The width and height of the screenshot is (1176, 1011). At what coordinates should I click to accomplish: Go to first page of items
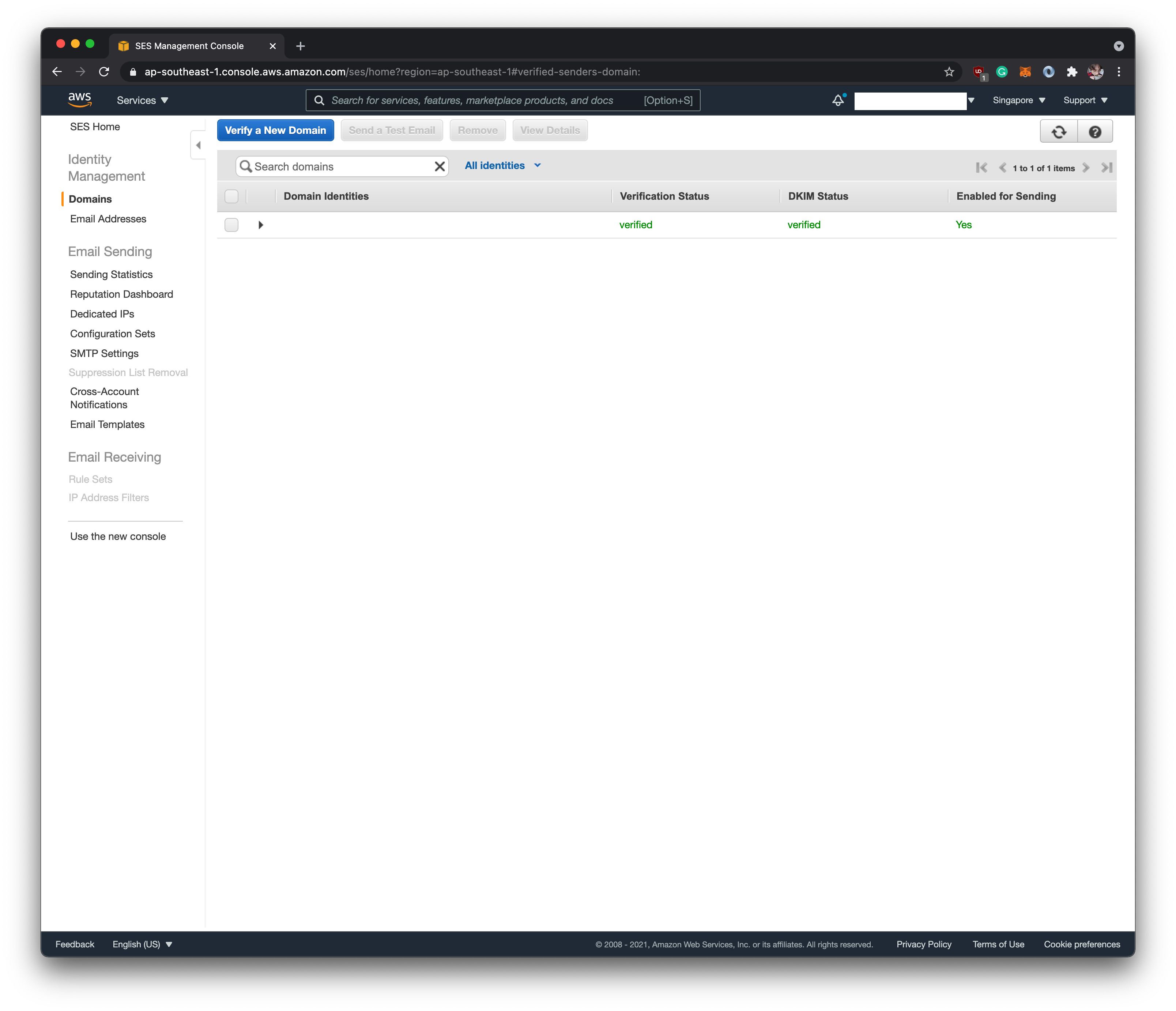[x=981, y=168]
